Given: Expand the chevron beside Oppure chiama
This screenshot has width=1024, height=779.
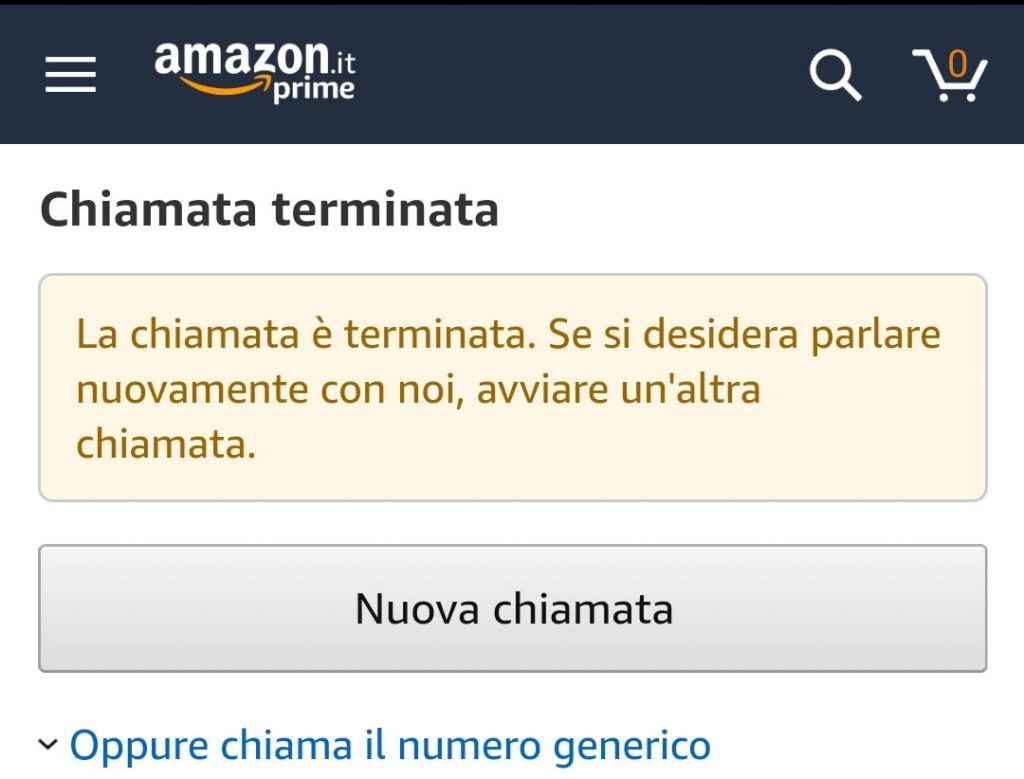Looking at the screenshot, I should tap(48, 745).
